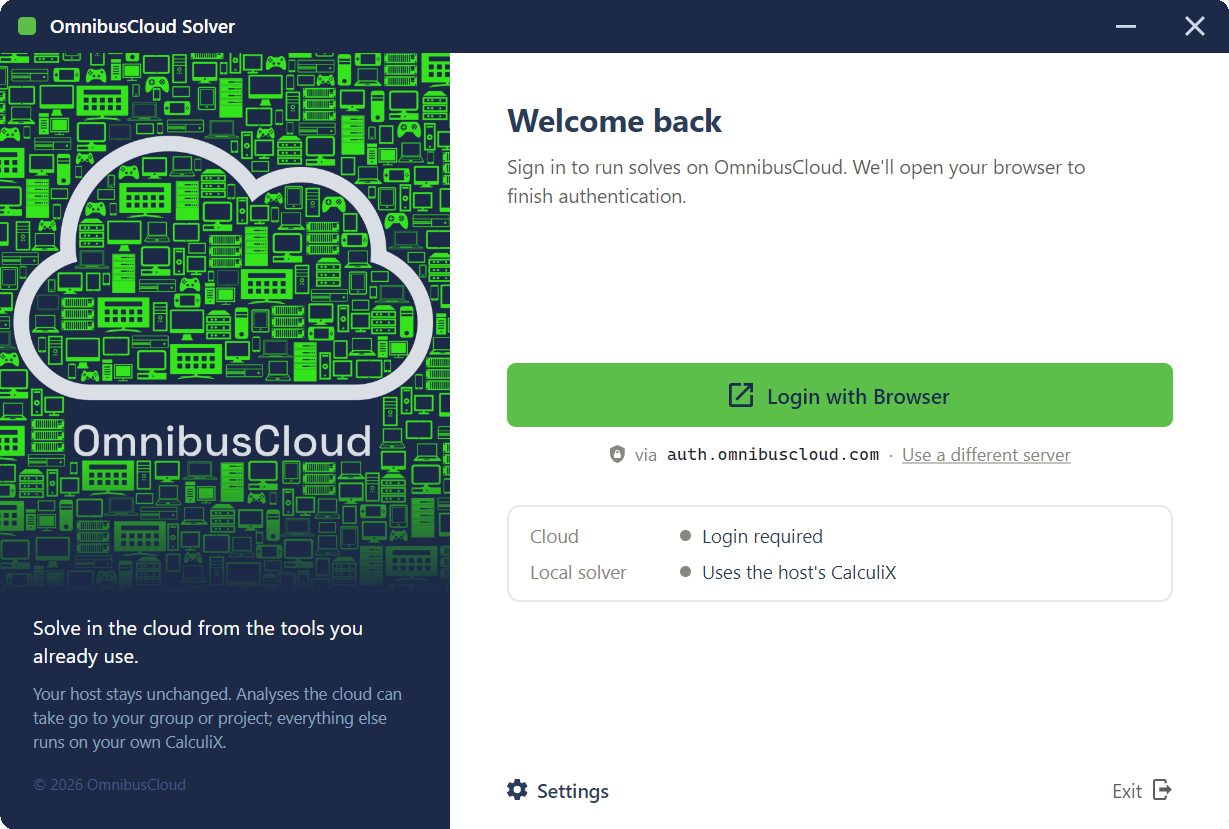Click the settings gear icon
1229x829 pixels.
tap(517, 790)
